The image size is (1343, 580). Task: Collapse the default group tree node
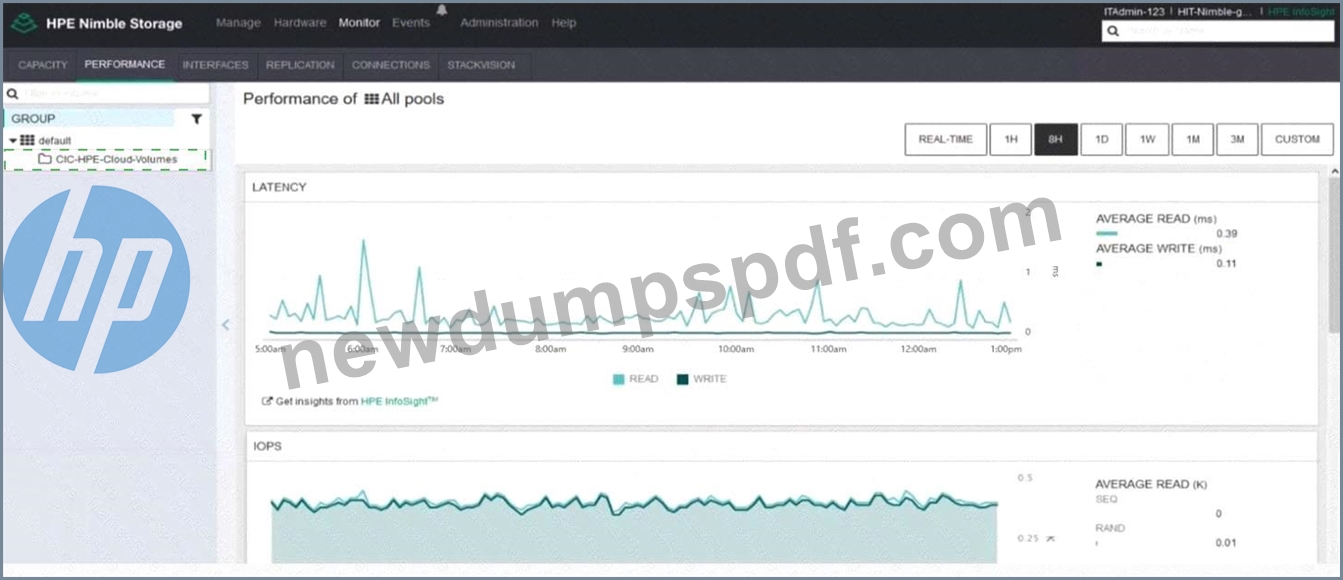click(x=13, y=140)
